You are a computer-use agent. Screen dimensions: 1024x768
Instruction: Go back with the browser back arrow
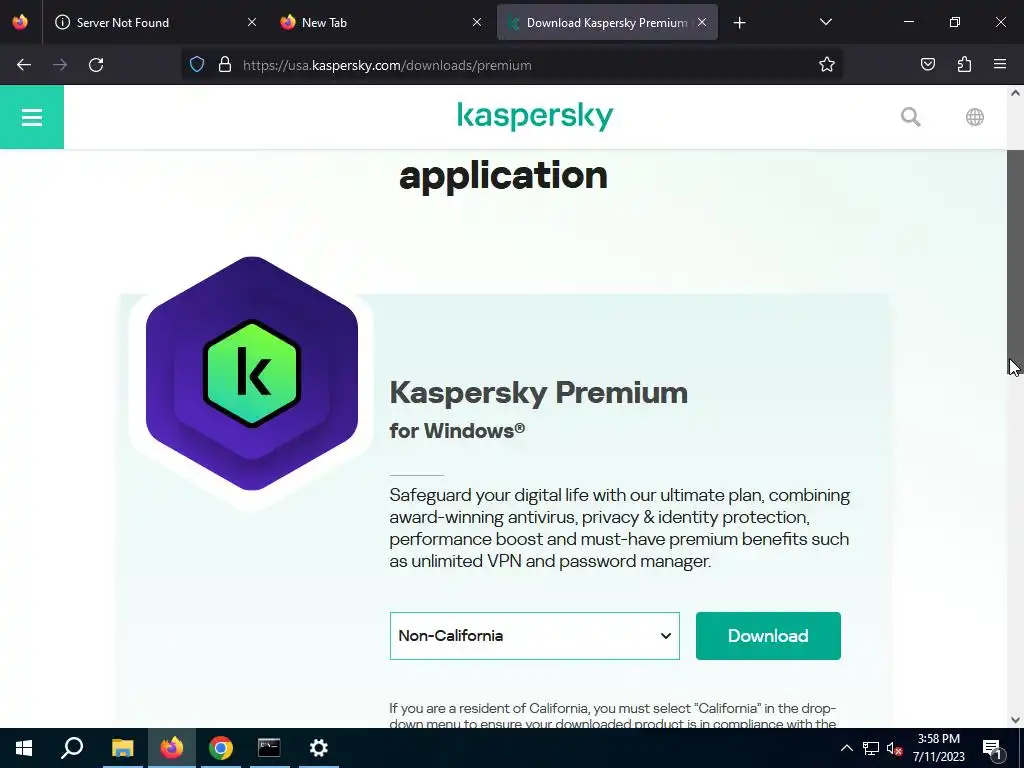click(x=24, y=65)
